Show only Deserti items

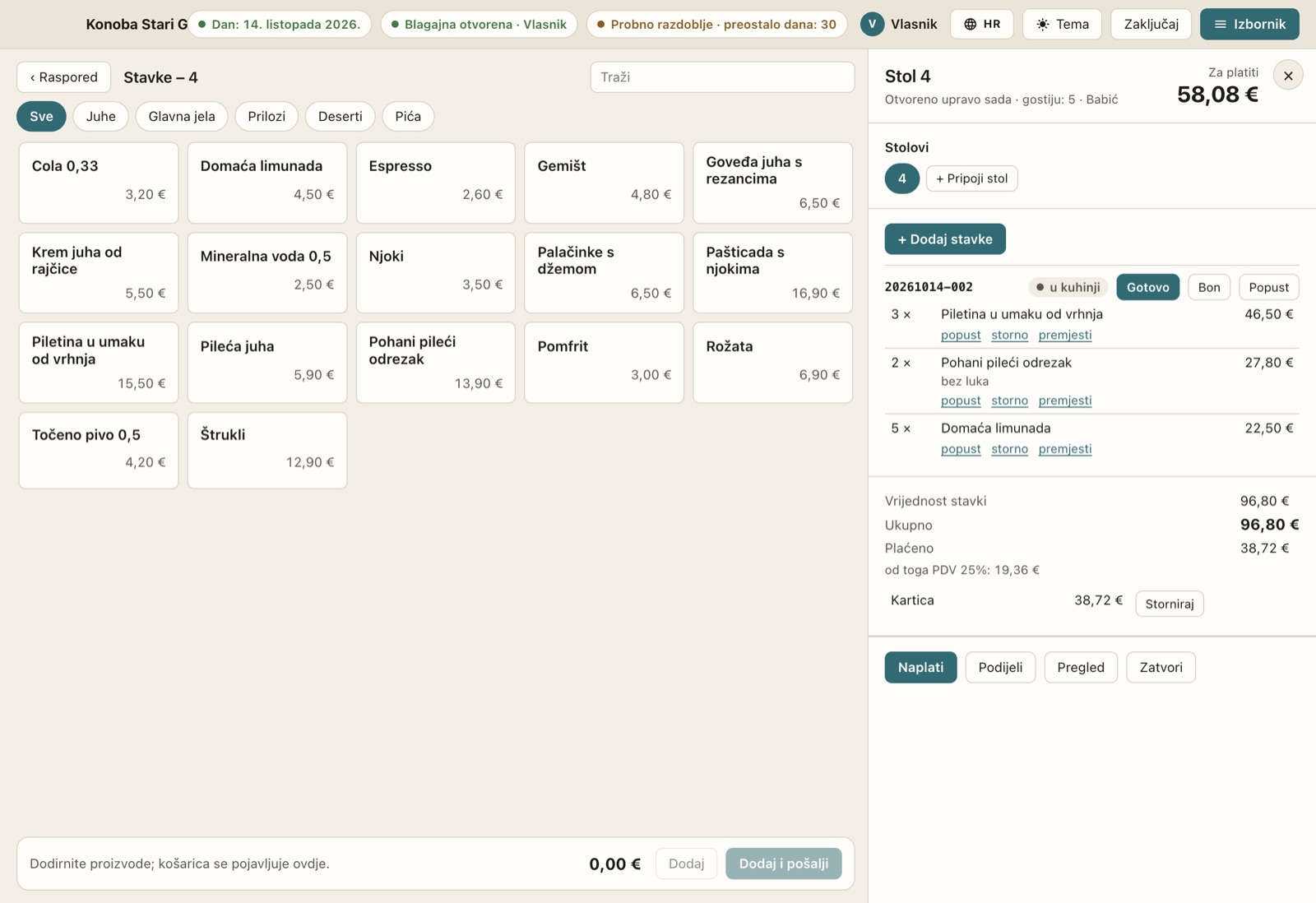point(341,116)
